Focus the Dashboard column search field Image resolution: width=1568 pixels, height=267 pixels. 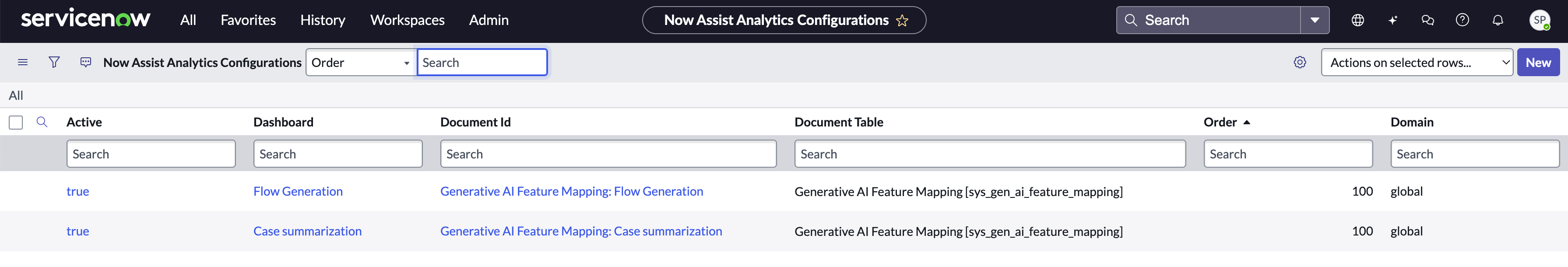[x=338, y=154]
